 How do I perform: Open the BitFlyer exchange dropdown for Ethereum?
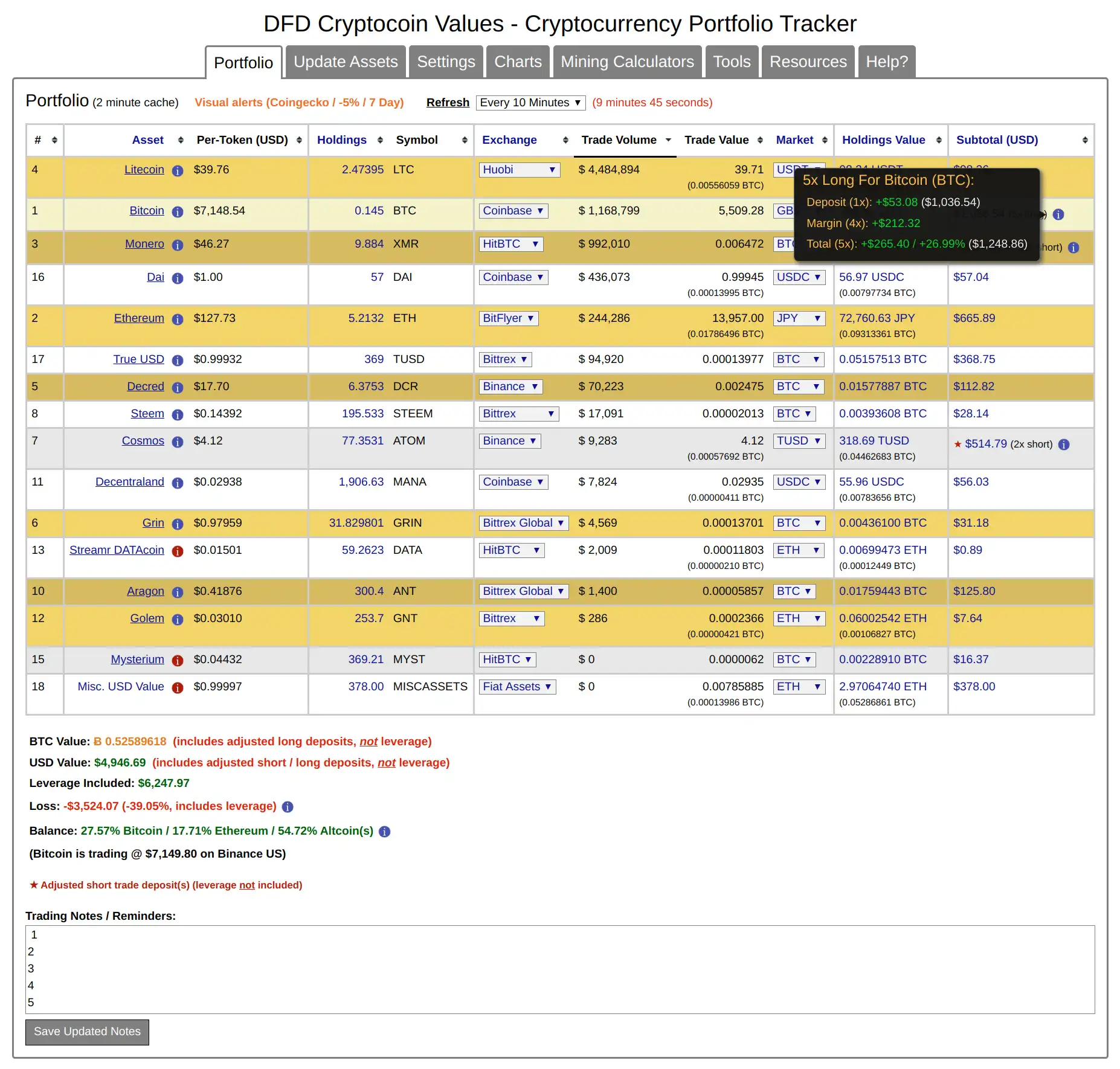pyautogui.click(x=509, y=318)
